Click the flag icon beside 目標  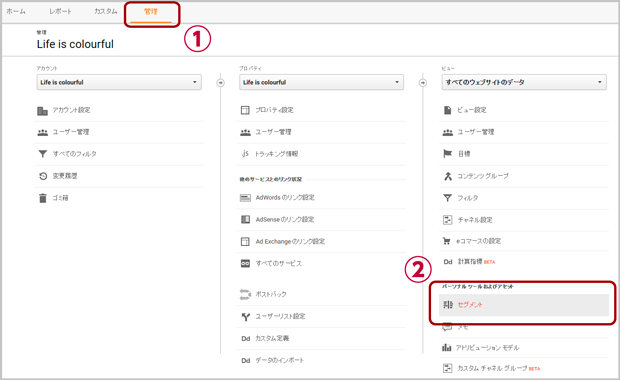(x=447, y=153)
